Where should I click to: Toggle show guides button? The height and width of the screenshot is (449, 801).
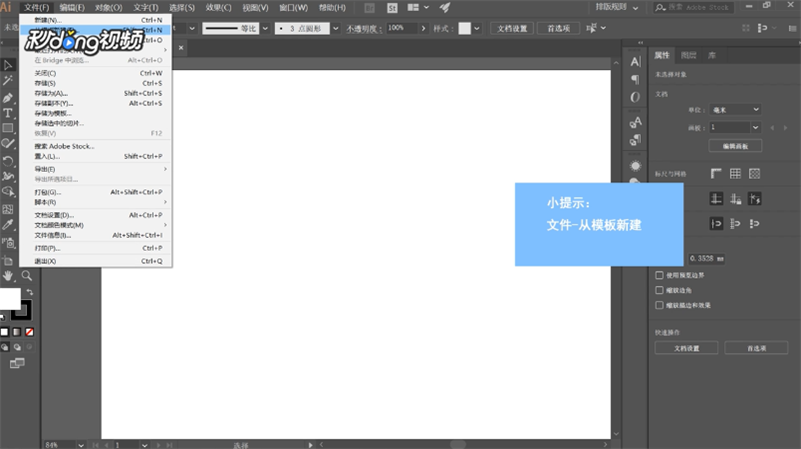coord(716,199)
